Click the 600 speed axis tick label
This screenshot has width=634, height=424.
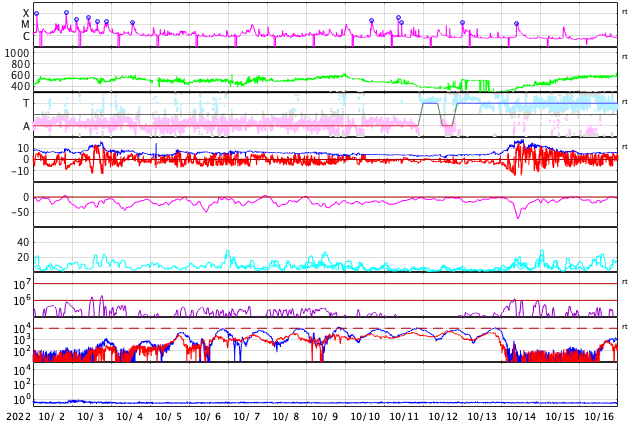tap(20, 75)
